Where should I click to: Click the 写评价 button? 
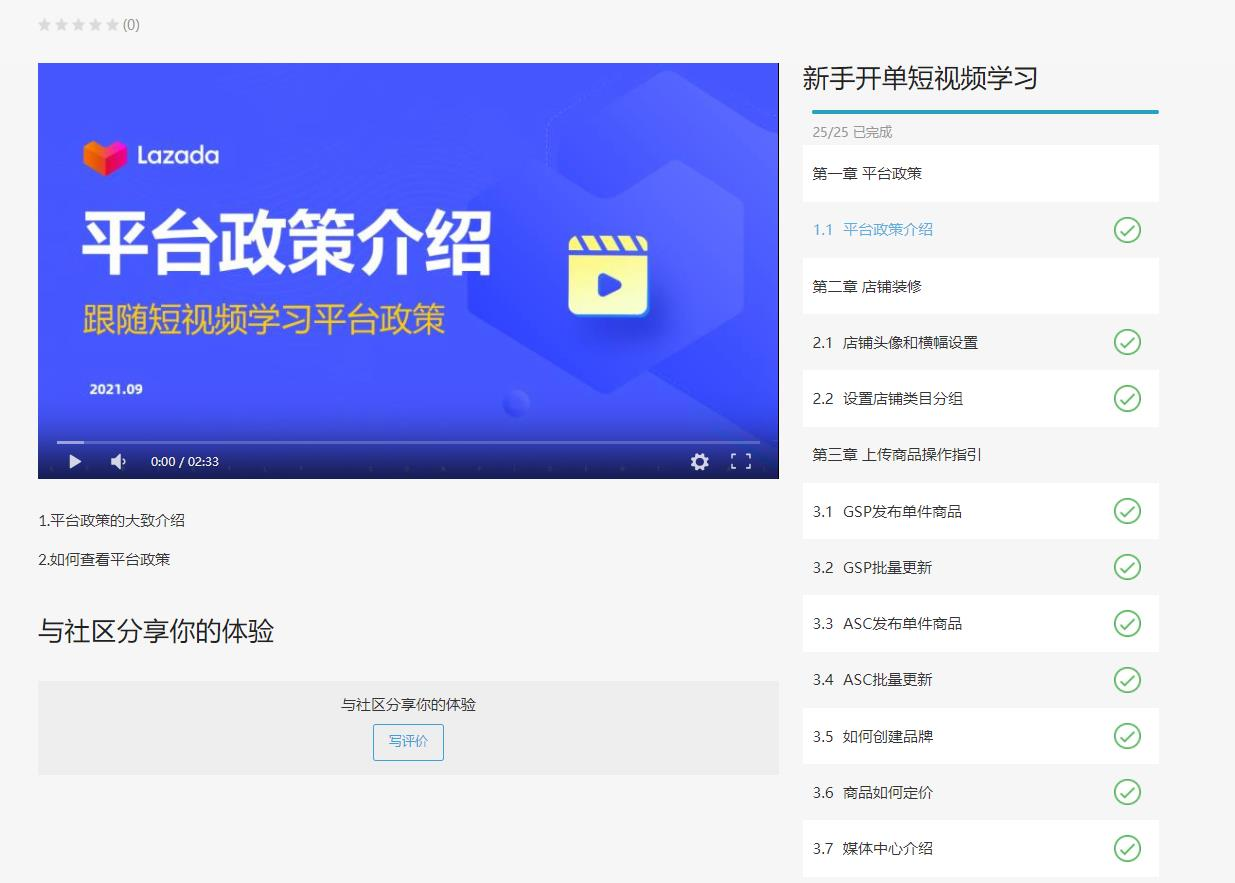tap(408, 742)
